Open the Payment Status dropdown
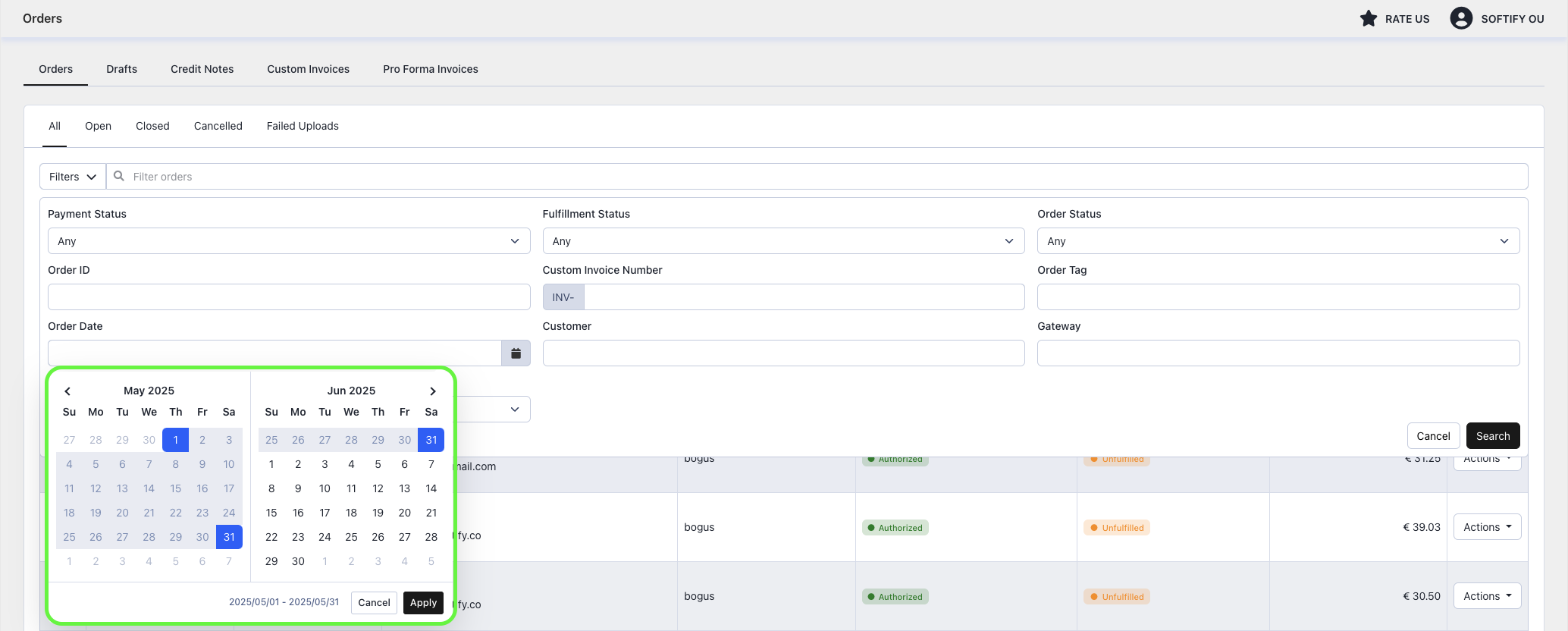 click(x=288, y=241)
